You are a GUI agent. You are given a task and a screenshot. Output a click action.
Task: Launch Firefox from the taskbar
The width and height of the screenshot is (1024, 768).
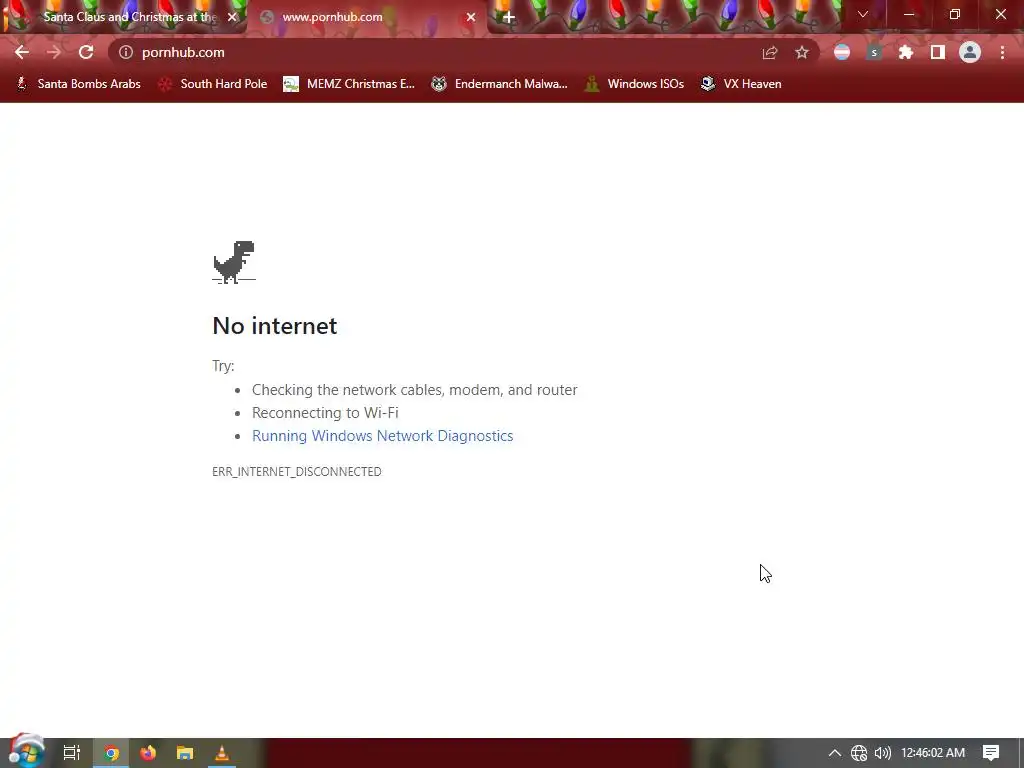[x=148, y=753]
